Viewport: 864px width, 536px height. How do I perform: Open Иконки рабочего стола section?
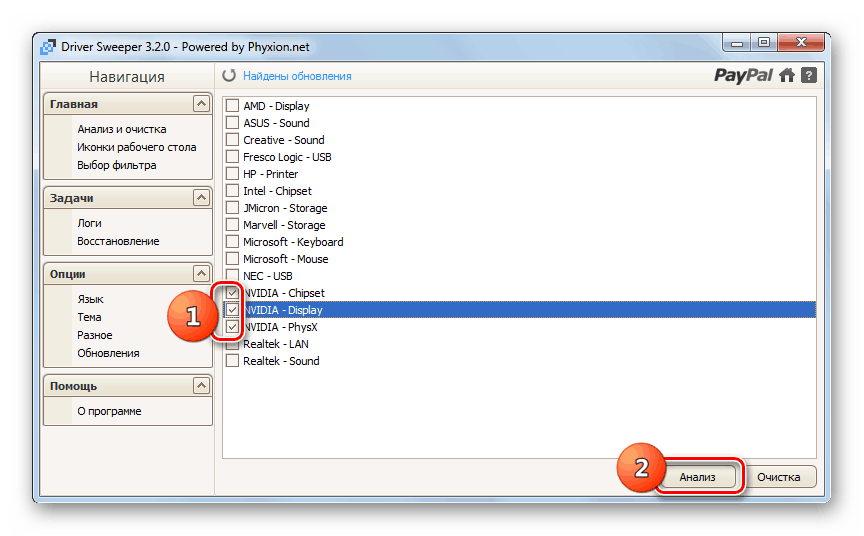137,147
